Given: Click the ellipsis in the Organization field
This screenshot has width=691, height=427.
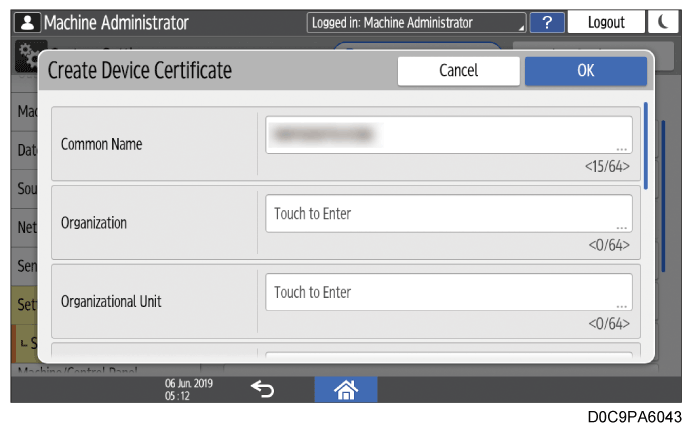Looking at the screenshot, I should point(621,227).
